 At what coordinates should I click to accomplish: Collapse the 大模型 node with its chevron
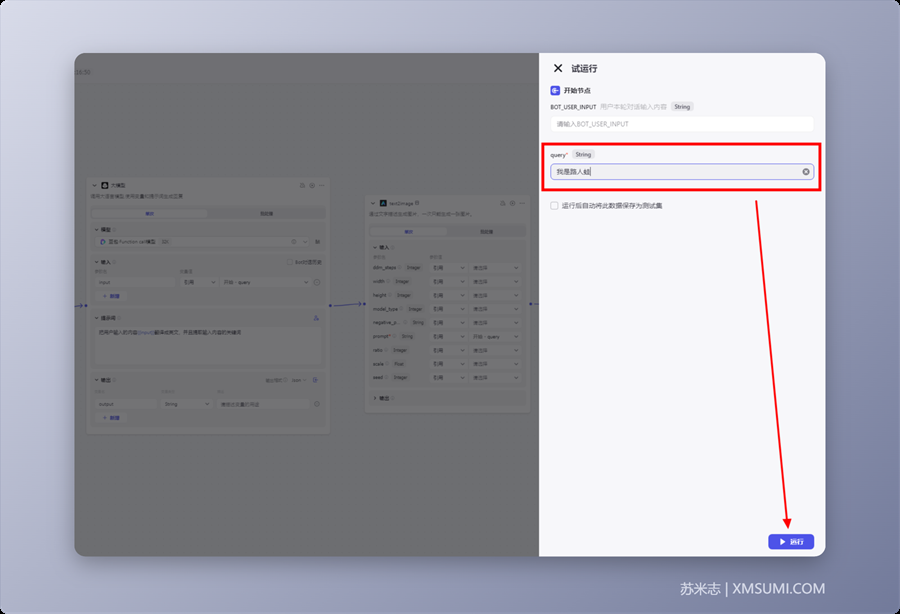pyautogui.click(x=95, y=185)
